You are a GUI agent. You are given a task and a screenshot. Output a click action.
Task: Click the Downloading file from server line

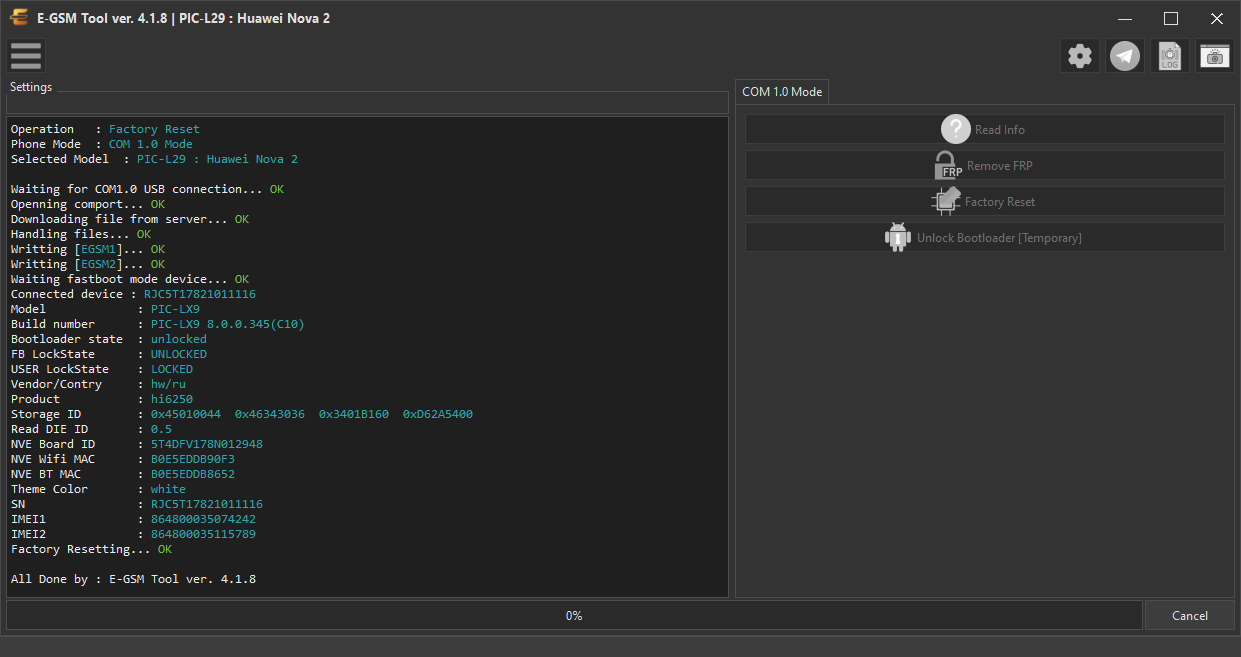[130, 219]
